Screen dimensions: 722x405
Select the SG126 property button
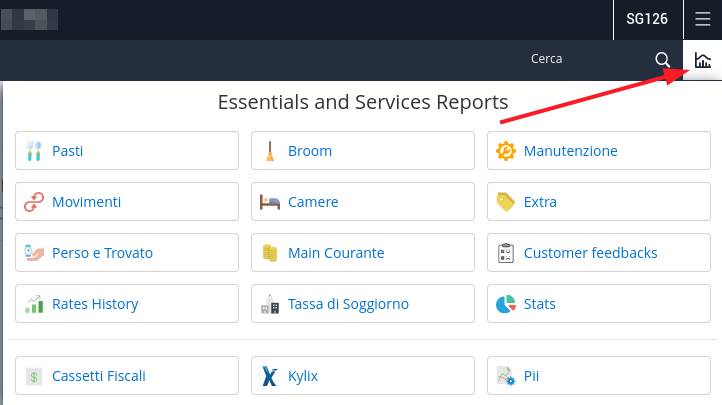click(x=647, y=19)
